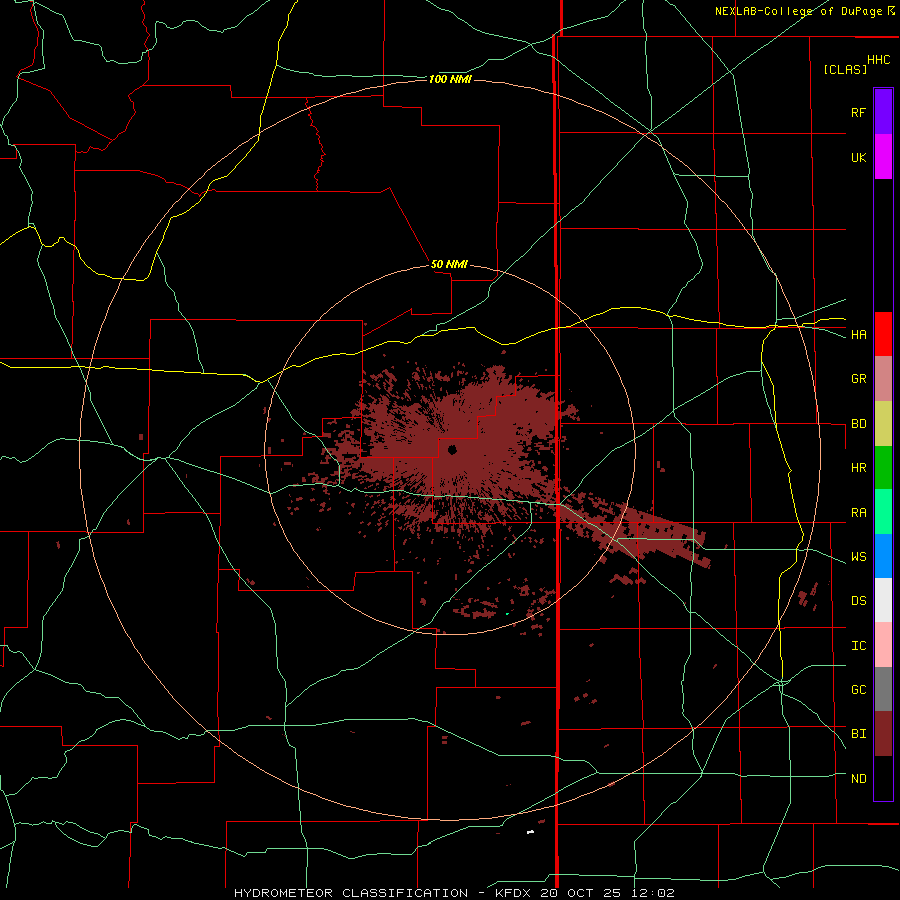Image resolution: width=900 pixels, height=900 pixels.
Task: Click the GR legend label
Action: [858, 379]
